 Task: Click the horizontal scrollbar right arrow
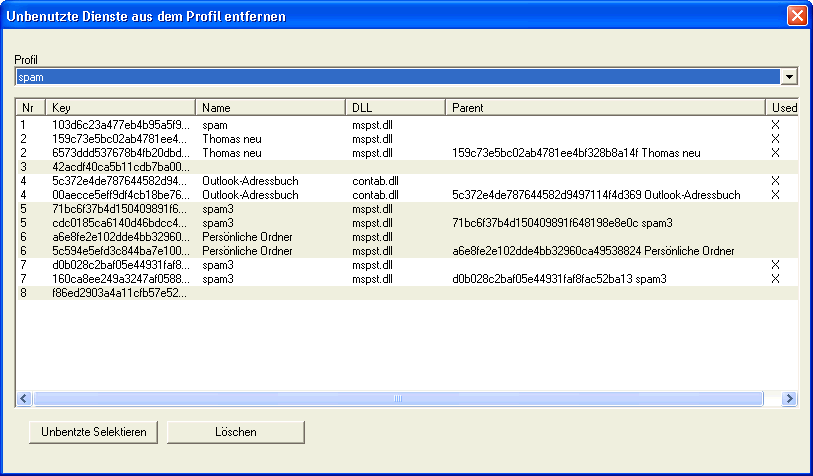(789, 398)
